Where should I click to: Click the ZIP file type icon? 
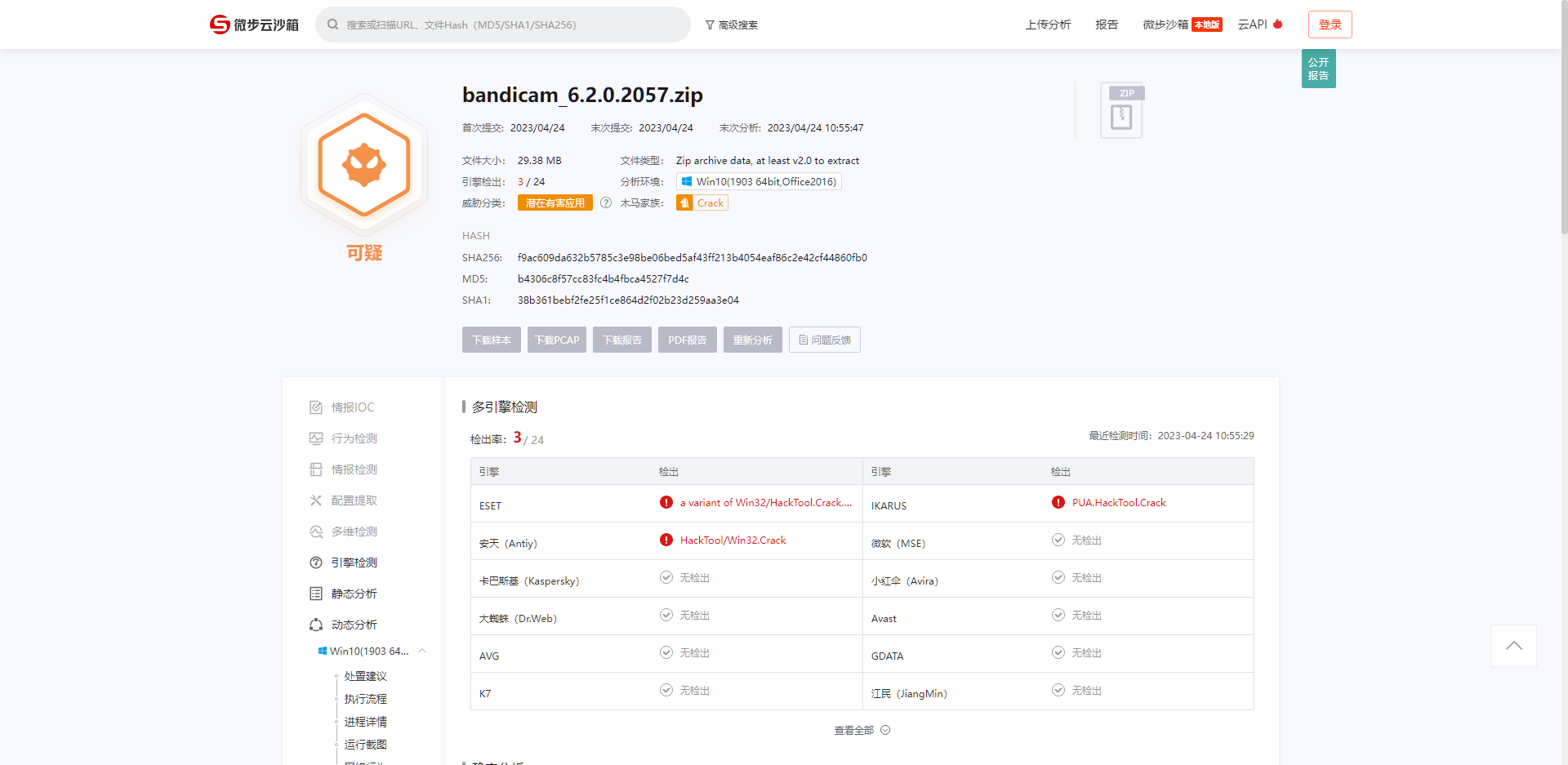tap(1122, 110)
